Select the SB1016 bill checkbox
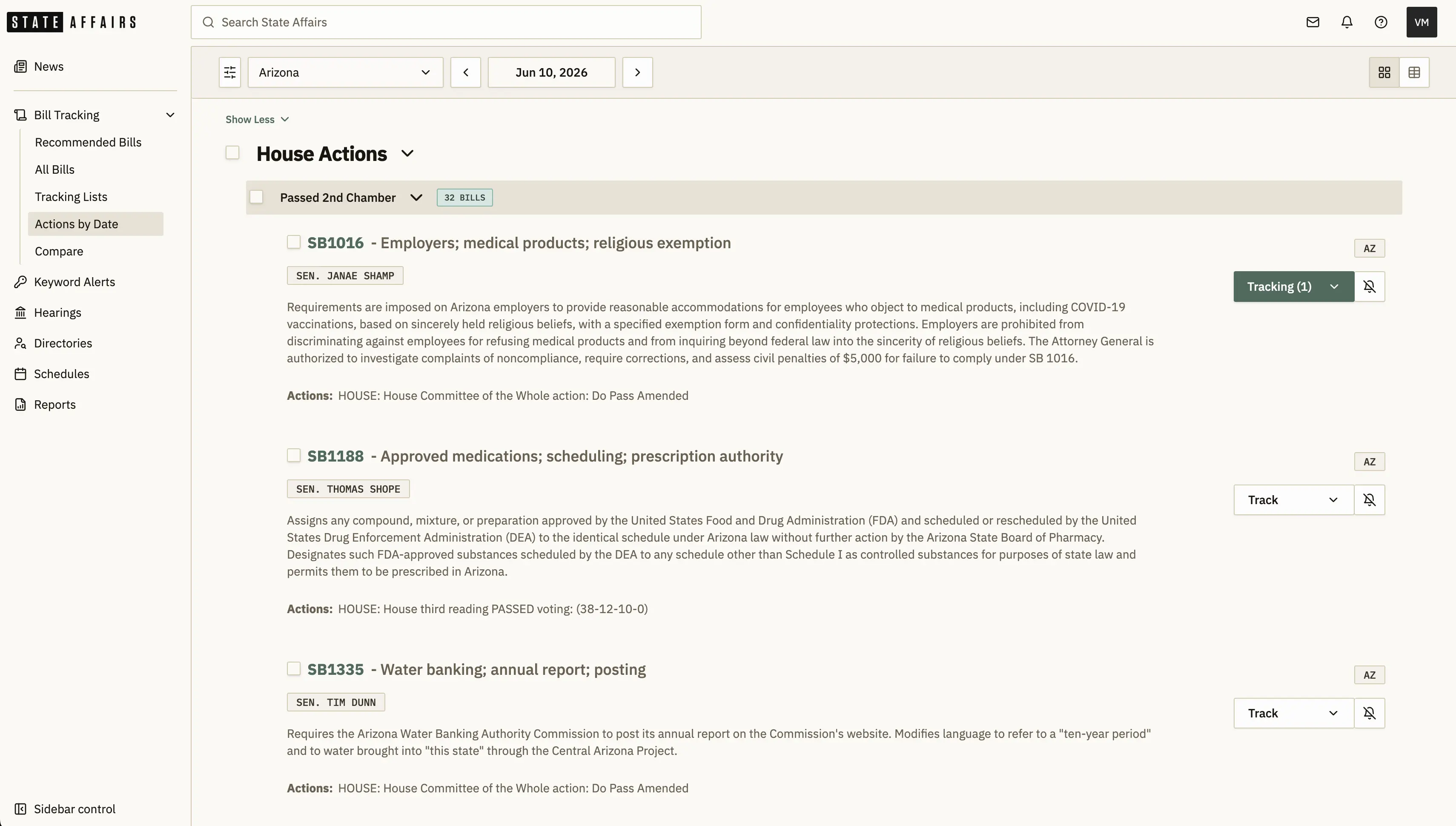The width and height of the screenshot is (1456, 826). click(x=293, y=242)
